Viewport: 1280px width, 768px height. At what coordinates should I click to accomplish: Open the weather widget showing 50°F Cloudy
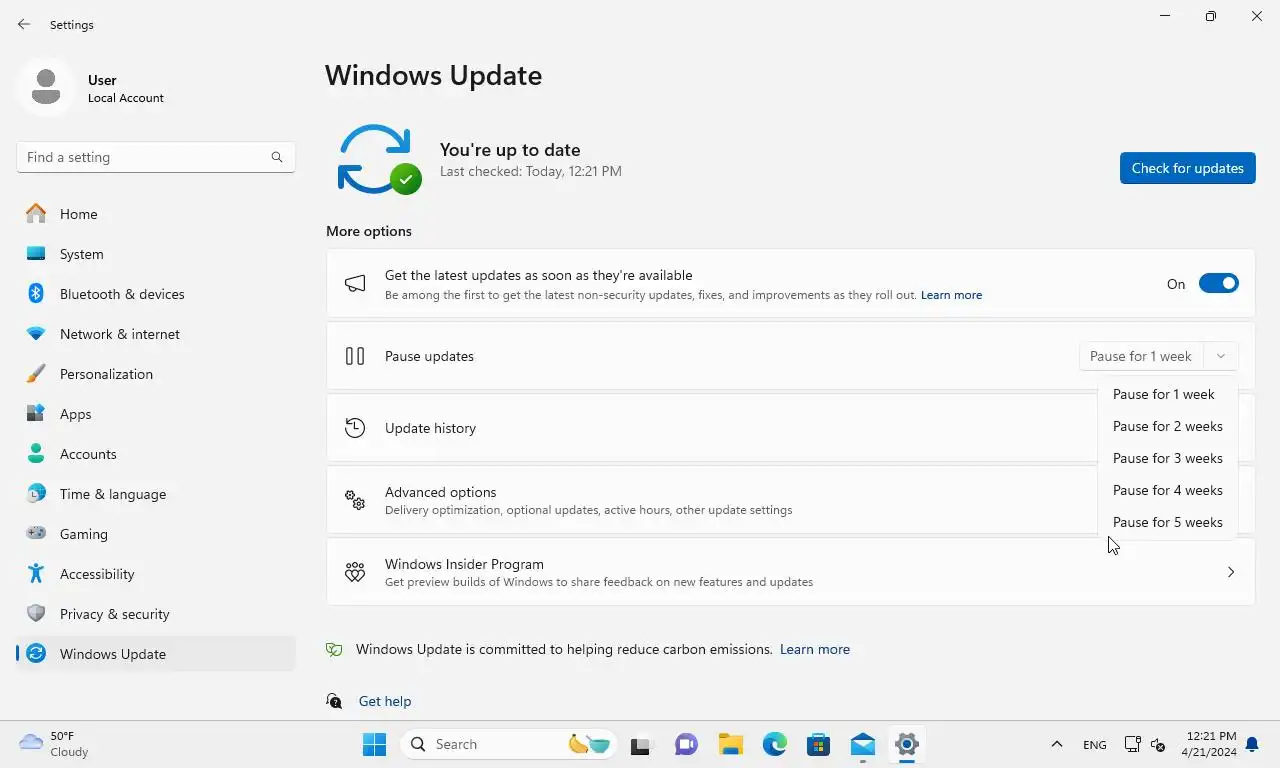click(55, 744)
